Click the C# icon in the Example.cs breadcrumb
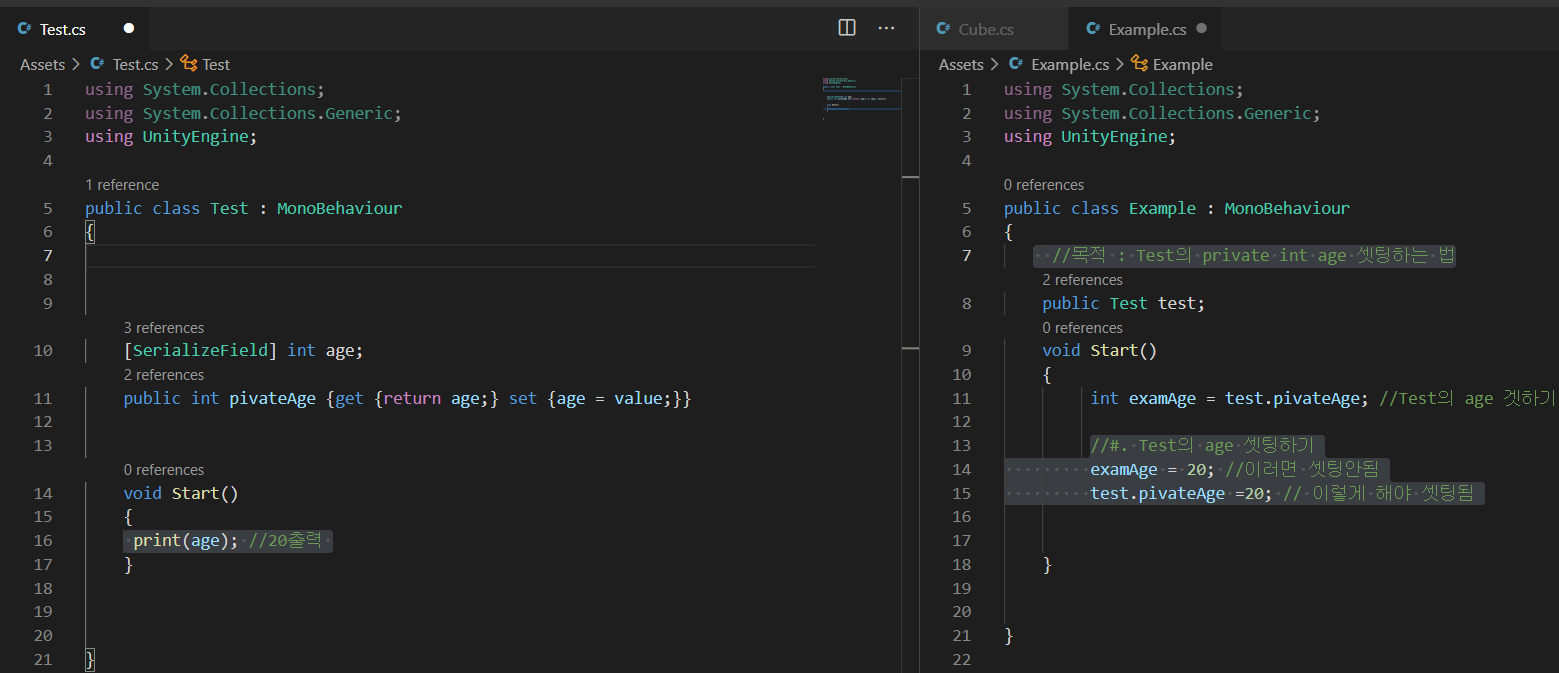 1016,64
